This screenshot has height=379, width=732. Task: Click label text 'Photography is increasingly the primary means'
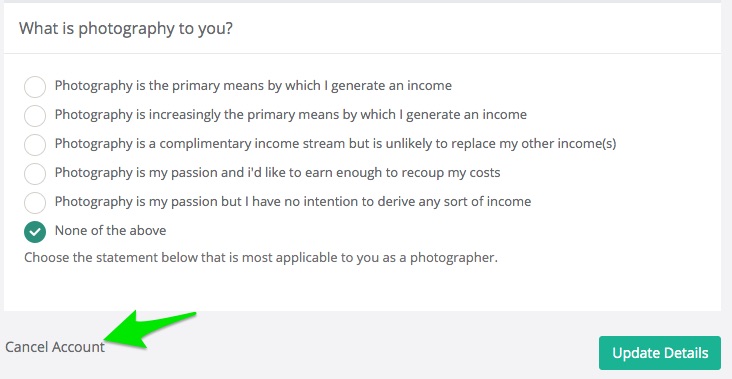tap(189, 115)
